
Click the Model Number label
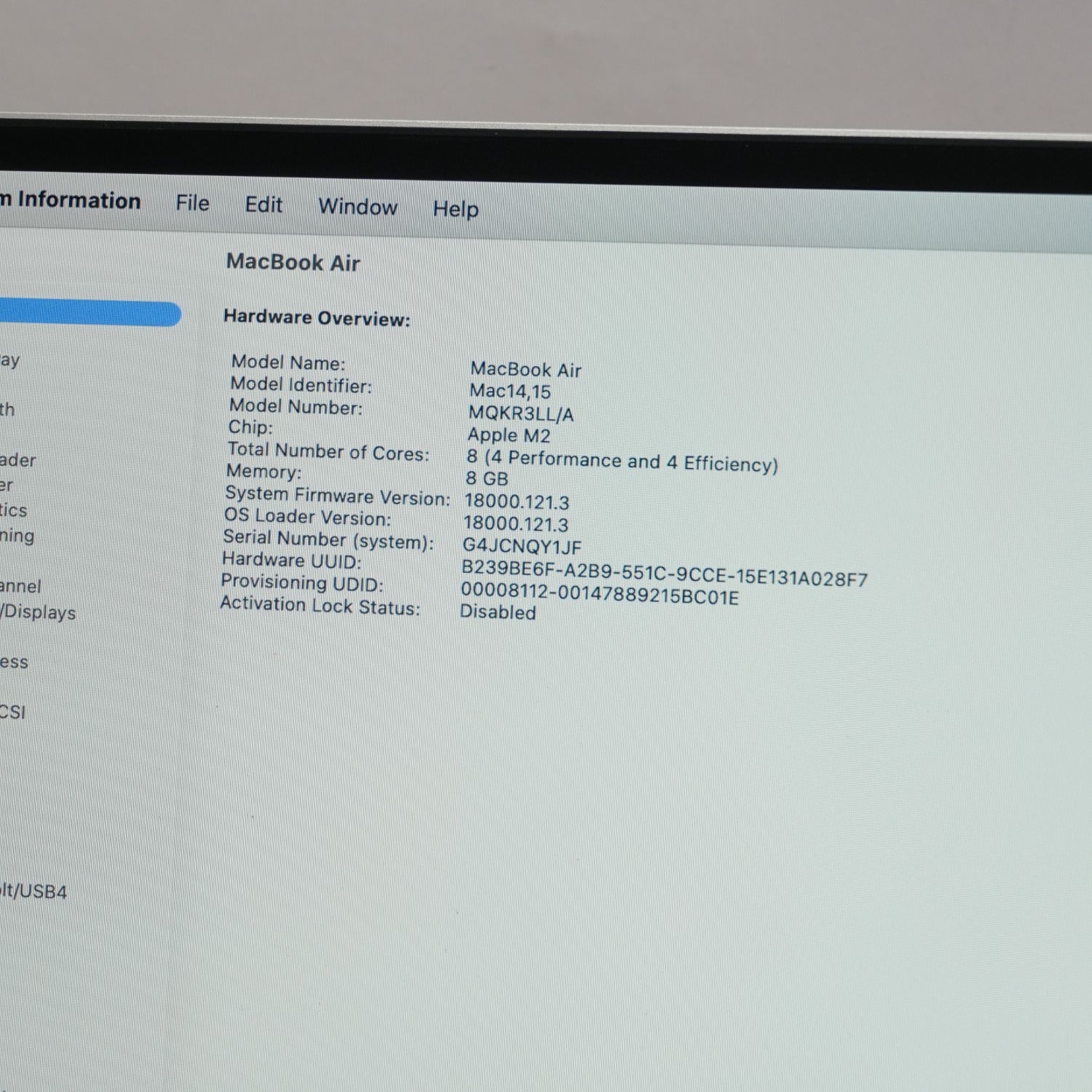pos(296,406)
